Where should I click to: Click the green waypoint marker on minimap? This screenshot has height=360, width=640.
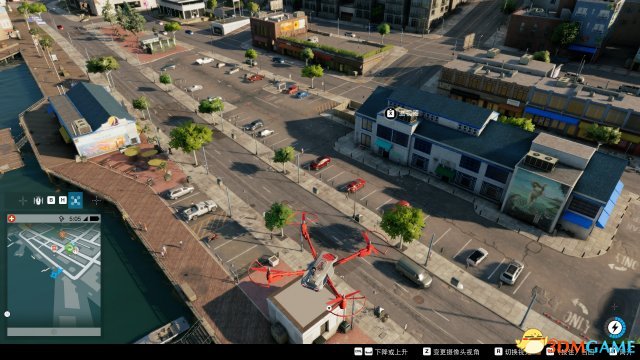click(69, 247)
